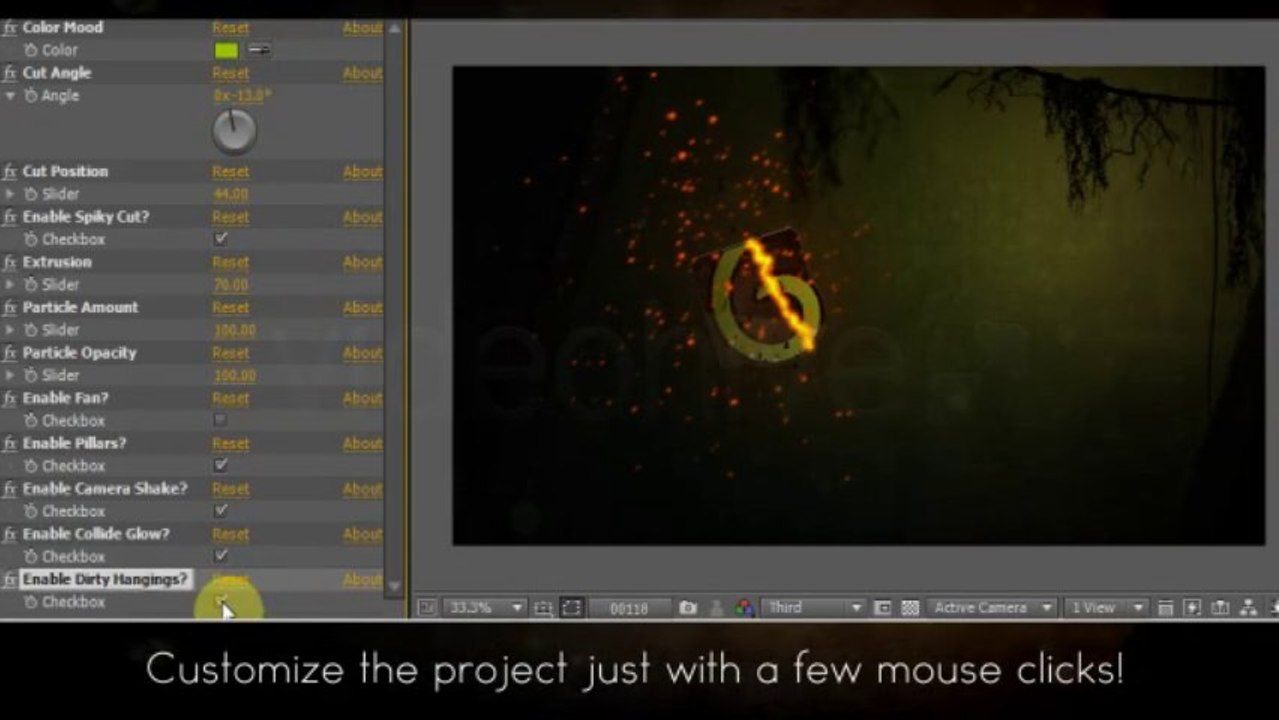Click the Cut Position value 44.00
This screenshot has width=1279, height=720.
pos(231,194)
